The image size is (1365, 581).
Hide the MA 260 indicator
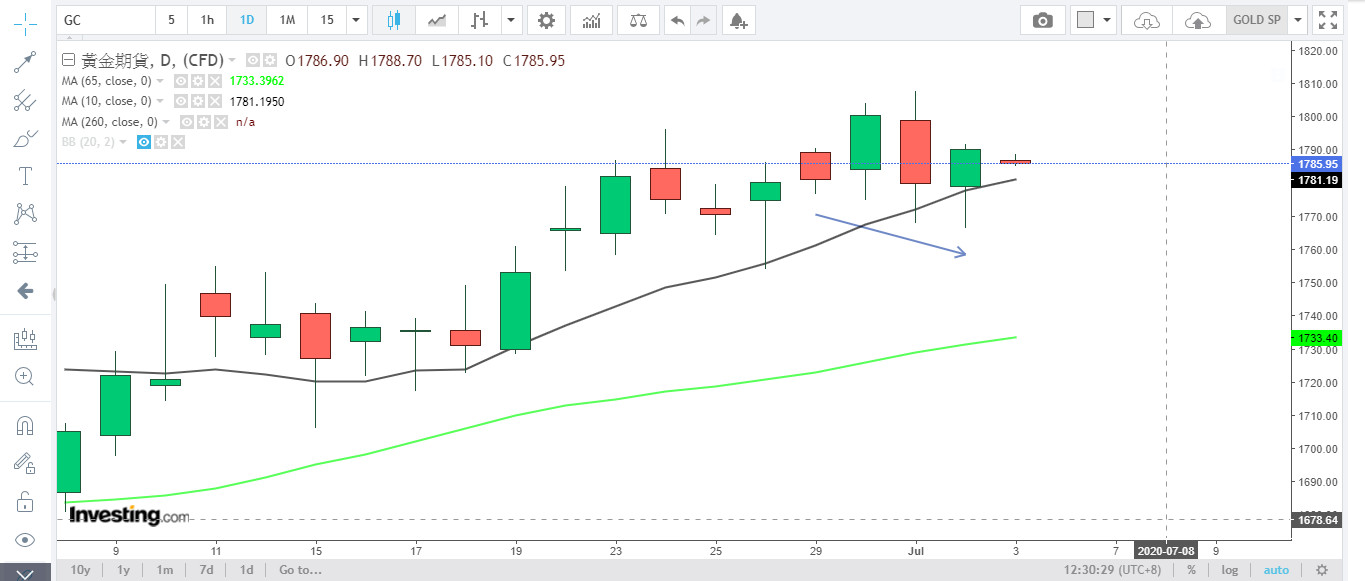187,122
